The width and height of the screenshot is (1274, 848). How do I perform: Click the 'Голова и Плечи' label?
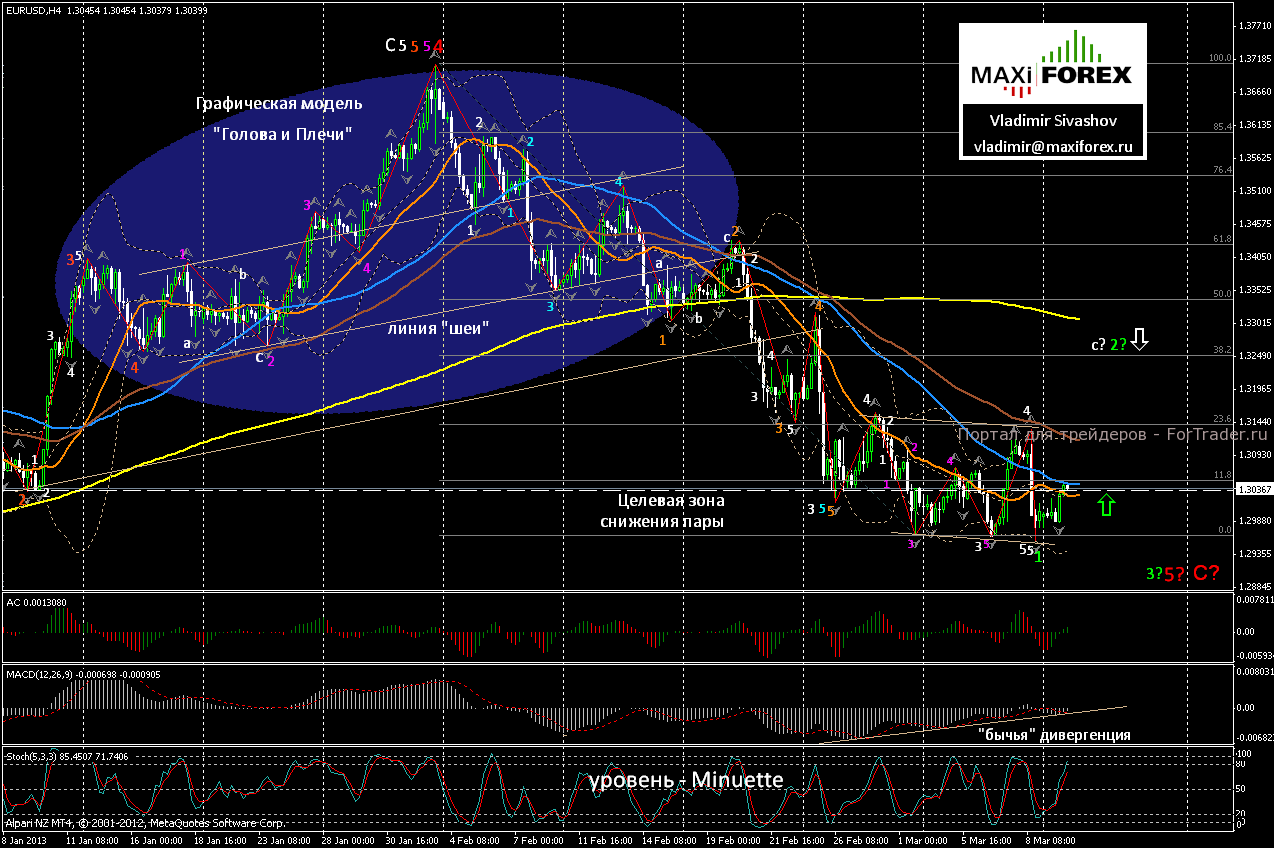(283, 135)
